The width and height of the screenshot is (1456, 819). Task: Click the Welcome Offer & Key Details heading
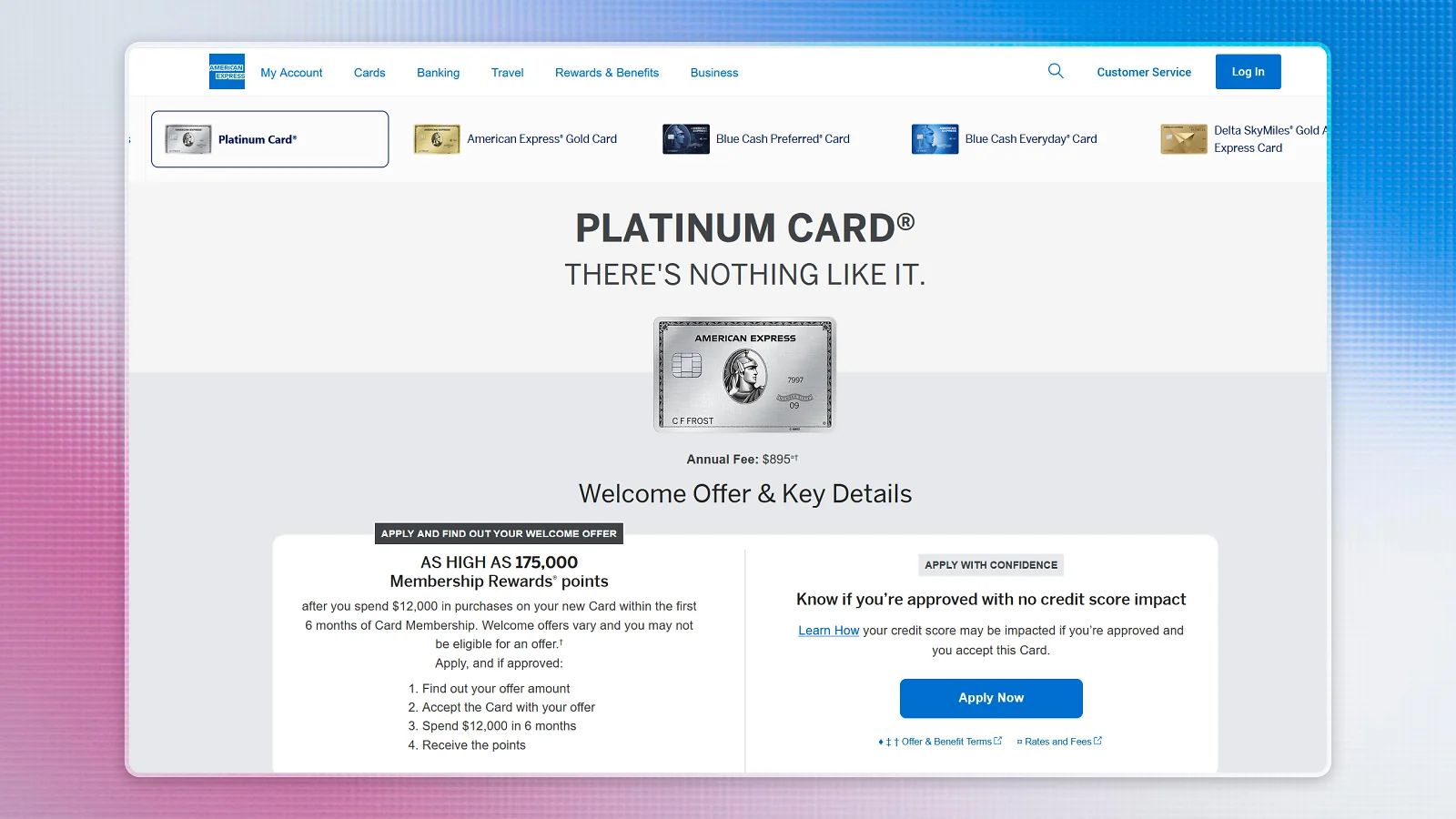pos(745,494)
